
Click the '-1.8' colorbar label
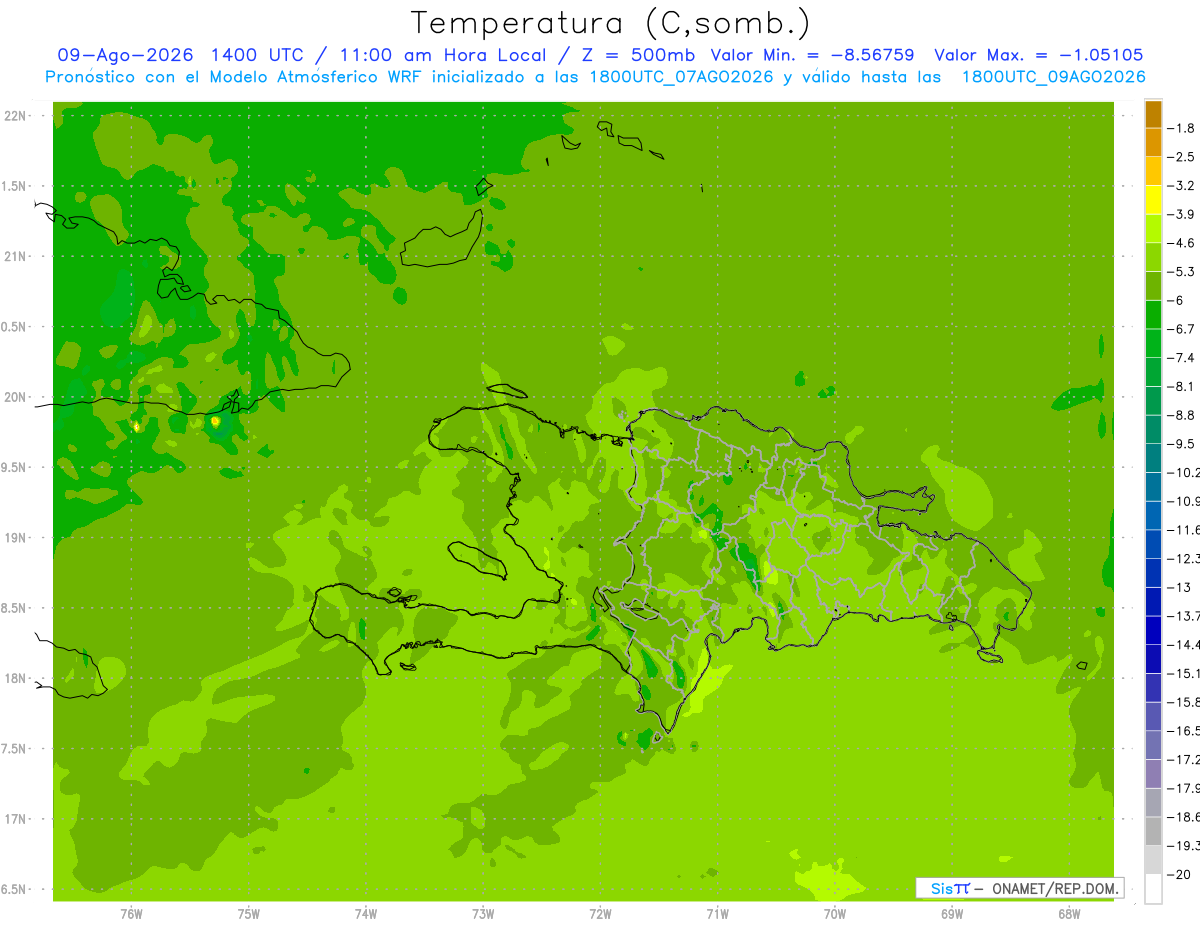click(1183, 128)
